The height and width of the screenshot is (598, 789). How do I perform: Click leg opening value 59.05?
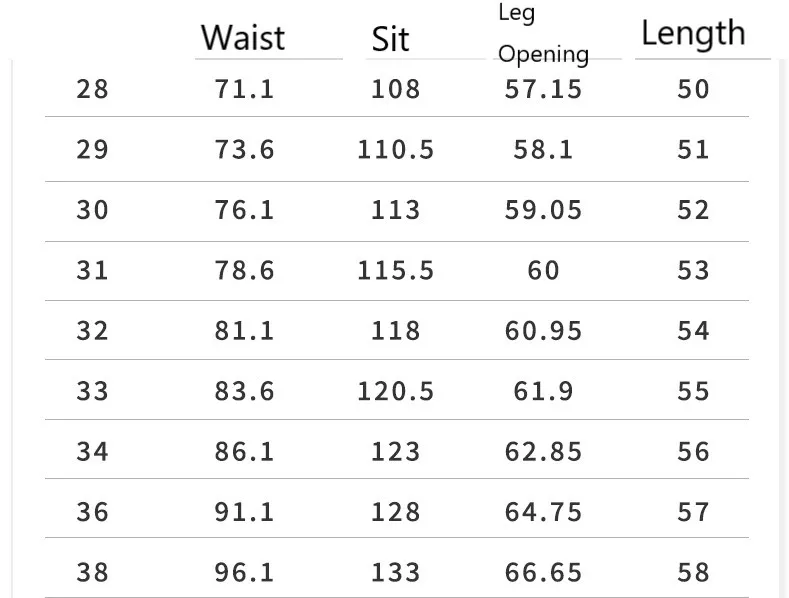(x=543, y=210)
